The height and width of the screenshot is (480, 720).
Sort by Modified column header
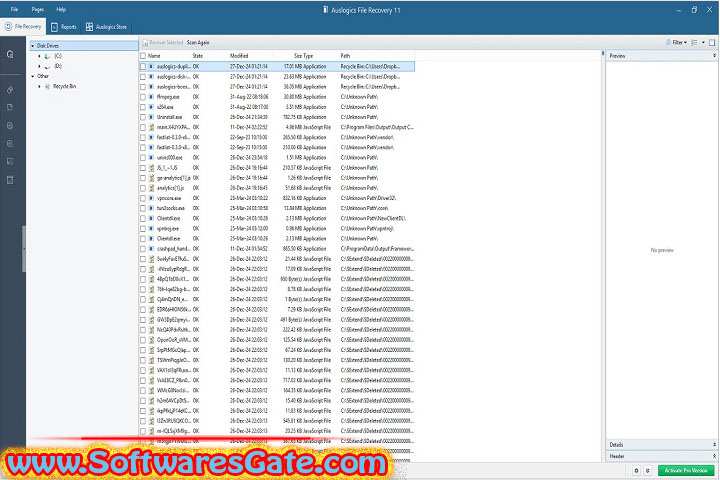pos(239,56)
